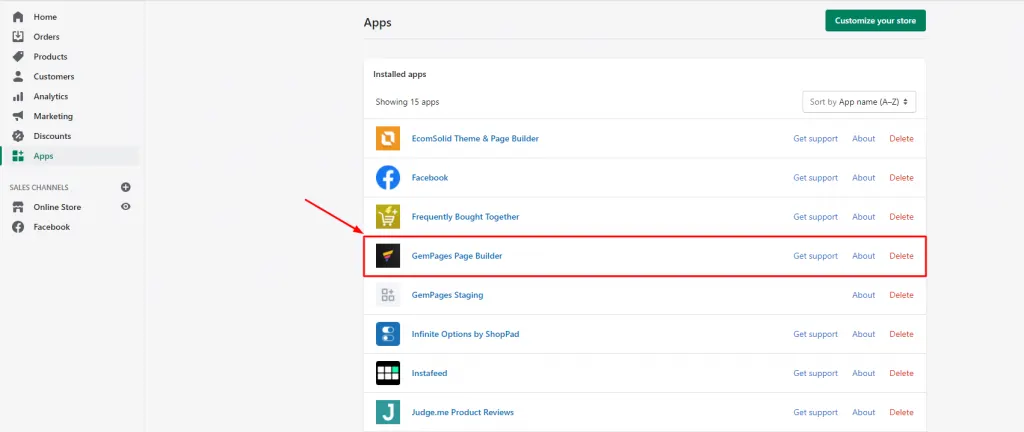
Task: Delete Frequently Bought Together app
Action: [x=901, y=217]
